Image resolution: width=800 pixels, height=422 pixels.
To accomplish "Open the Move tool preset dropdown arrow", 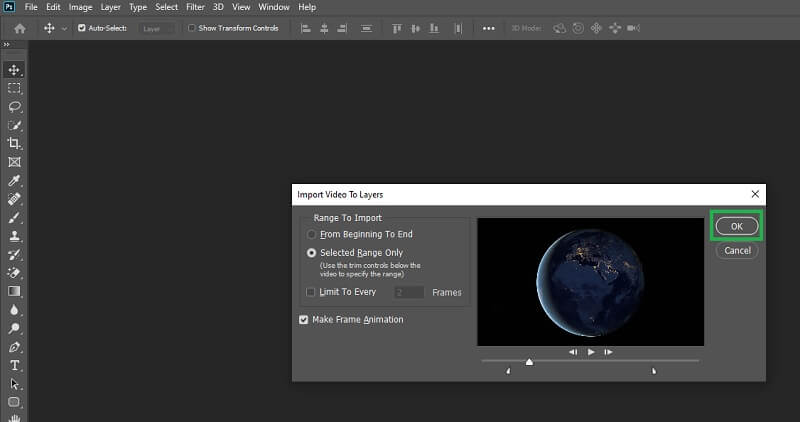I will (x=64, y=29).
